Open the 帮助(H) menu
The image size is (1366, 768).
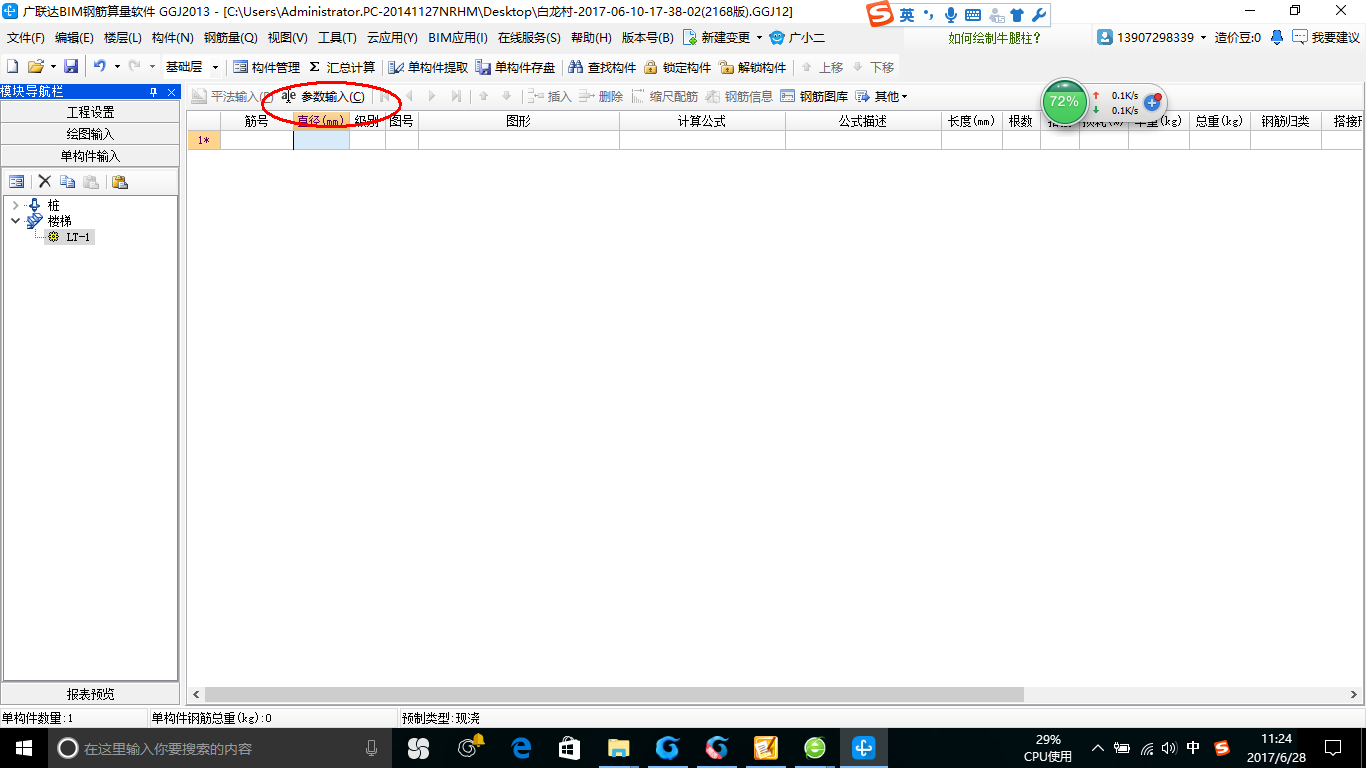[590, 38]
